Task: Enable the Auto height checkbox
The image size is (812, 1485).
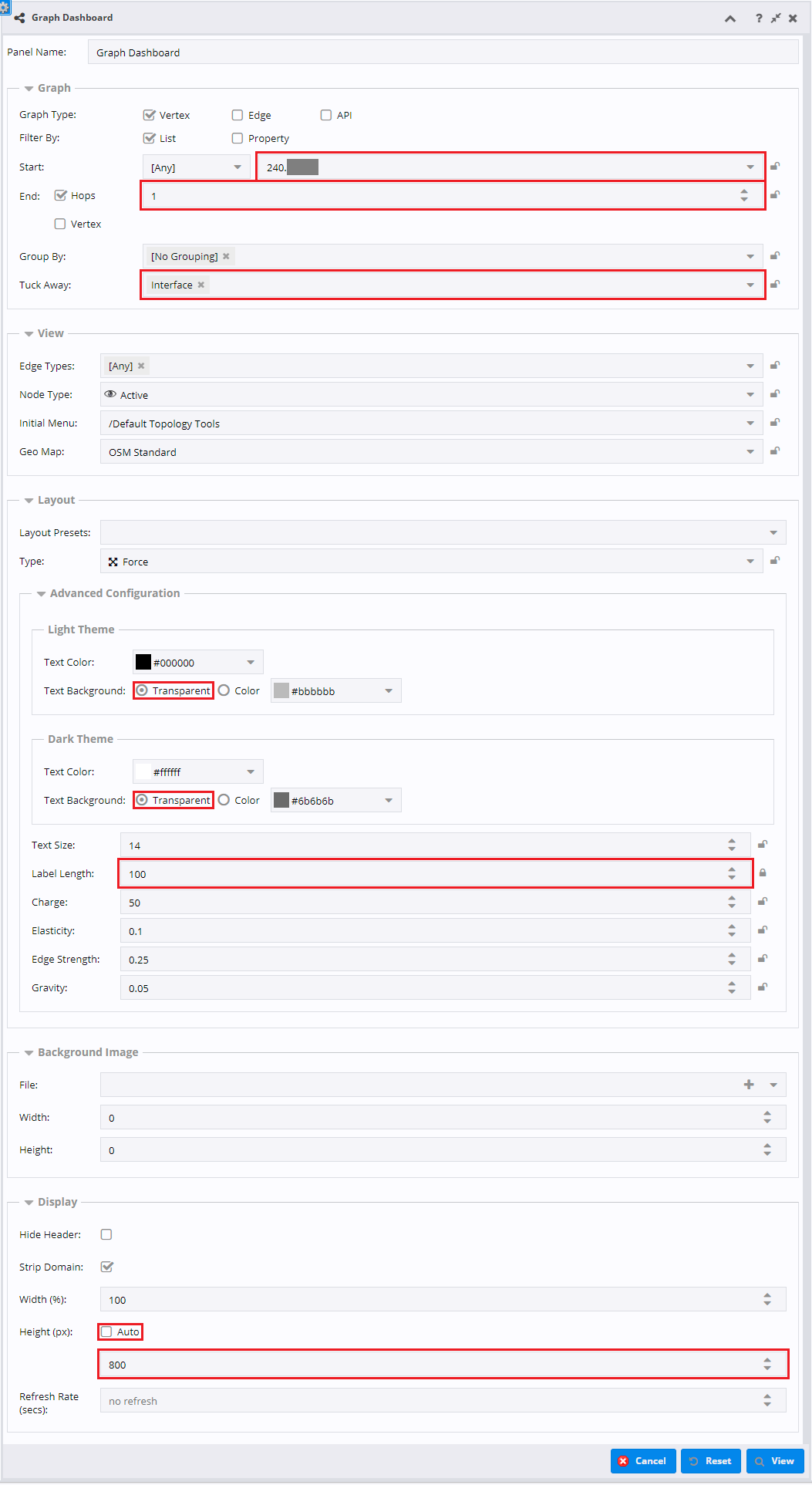Action: pos(106,1331)
